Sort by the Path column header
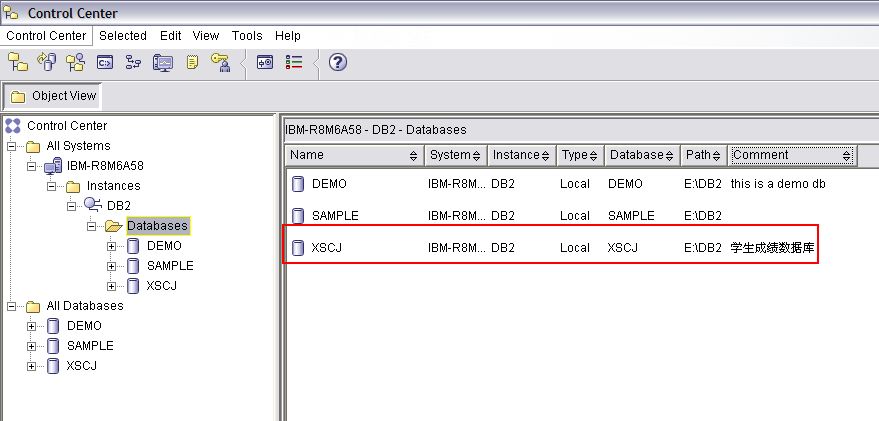This screenshot has width=879, height=421. click(x=704, y=155)
